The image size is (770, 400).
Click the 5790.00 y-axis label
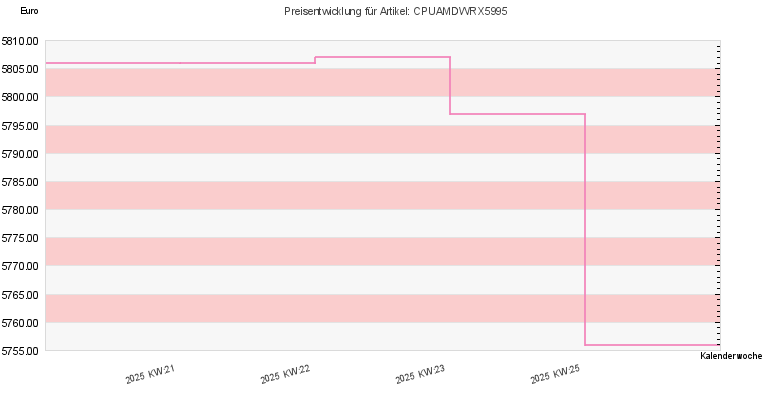point(20,154)
